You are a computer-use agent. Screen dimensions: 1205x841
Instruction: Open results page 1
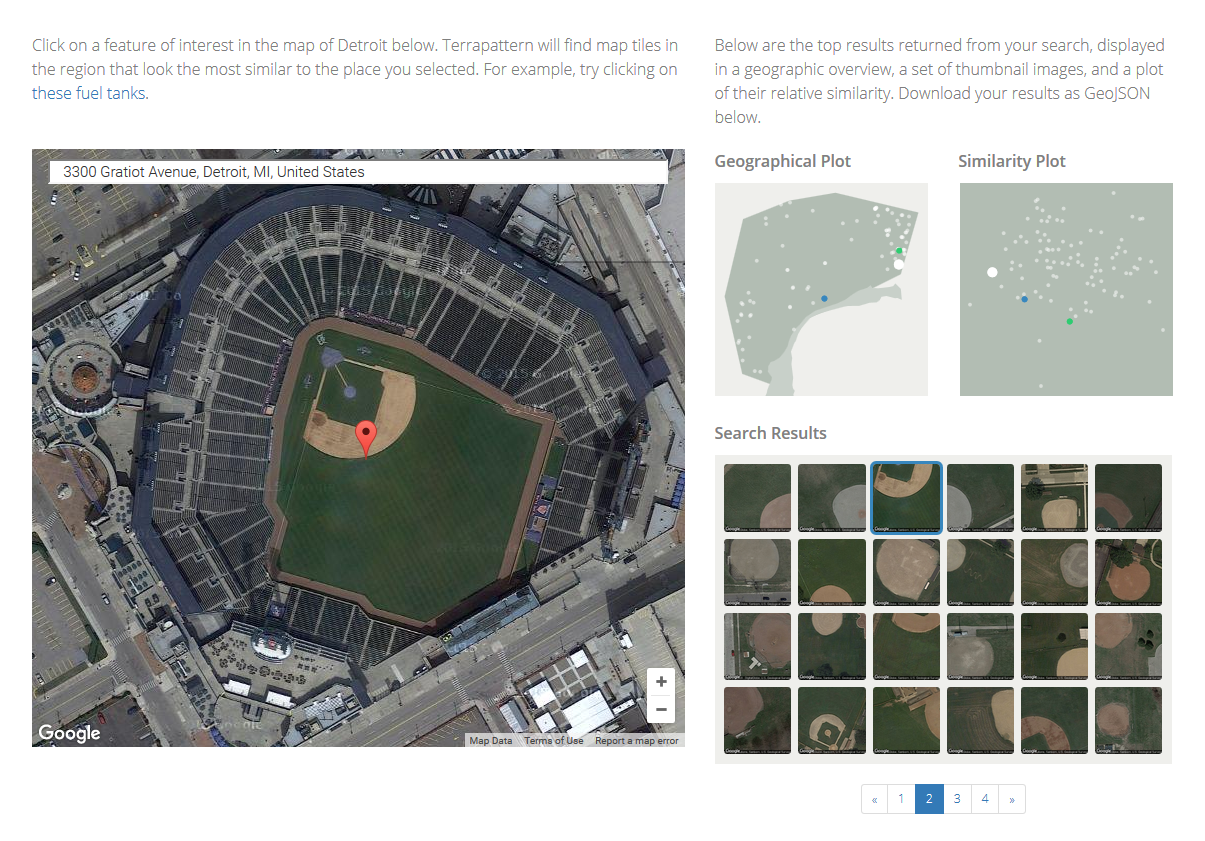(x=901, y=799)
